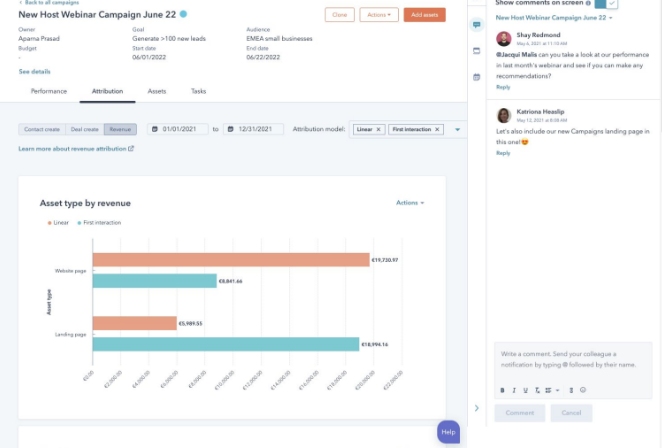
Task: Click Asset type by revenue chart title
Action: (x=85, y=203)
